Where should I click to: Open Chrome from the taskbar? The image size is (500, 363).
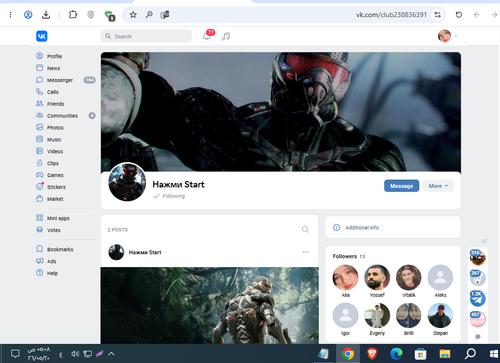(x=348, y=354)
